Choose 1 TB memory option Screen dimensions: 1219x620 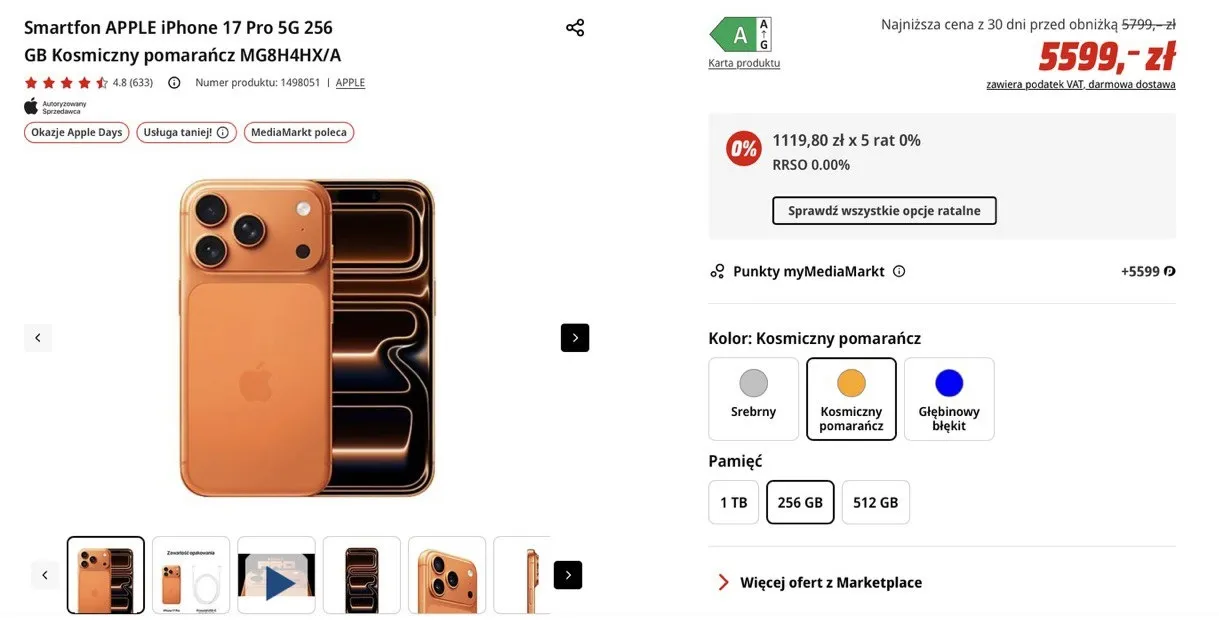pos(733,502)
